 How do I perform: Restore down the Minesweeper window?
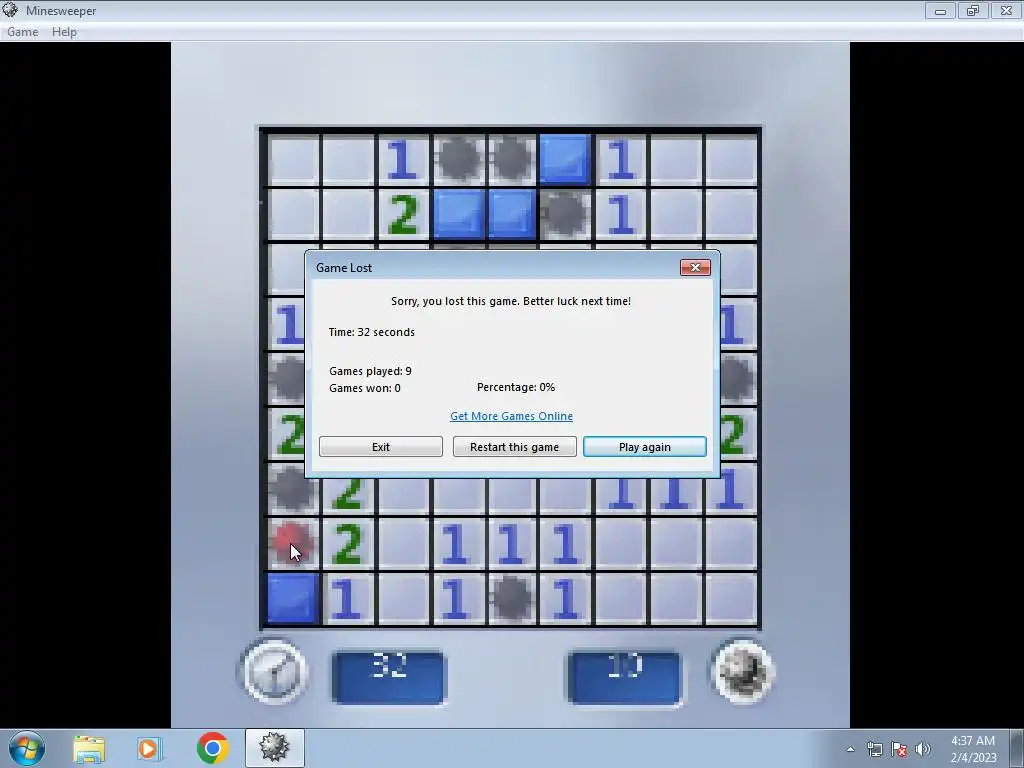[x=973, y=10]
